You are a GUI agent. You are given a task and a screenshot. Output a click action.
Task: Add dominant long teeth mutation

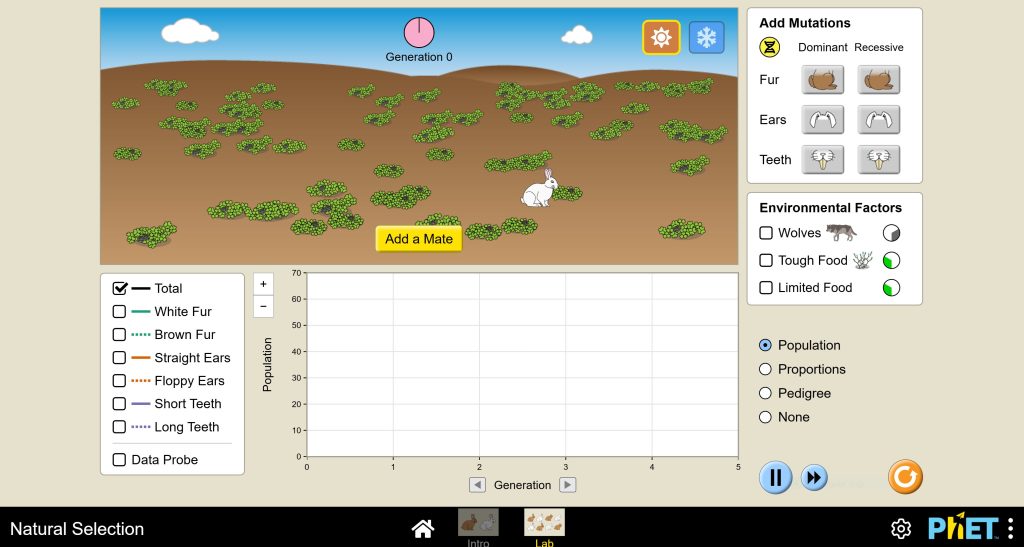822,160
